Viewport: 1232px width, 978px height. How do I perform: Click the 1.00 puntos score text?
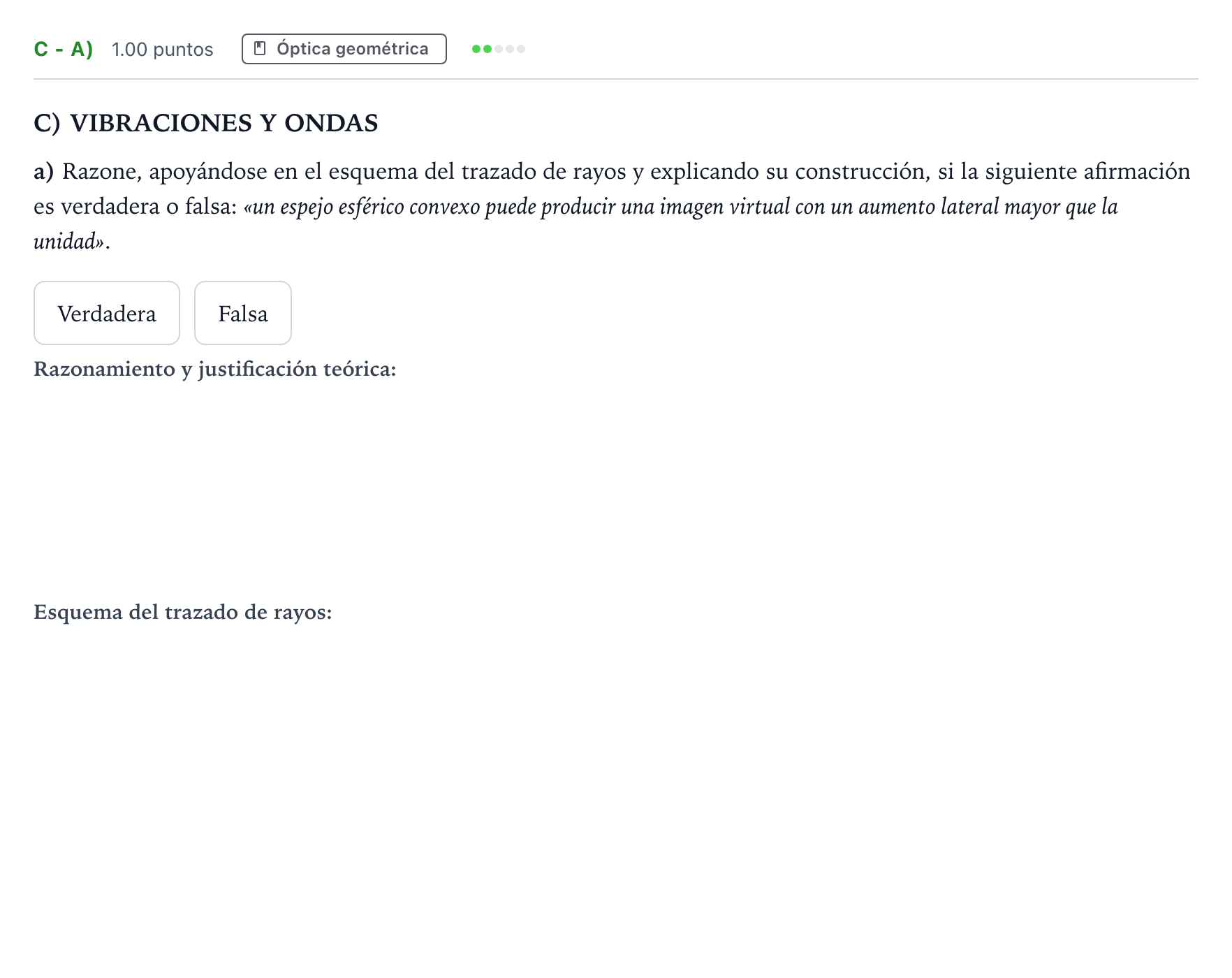(163, 50)
